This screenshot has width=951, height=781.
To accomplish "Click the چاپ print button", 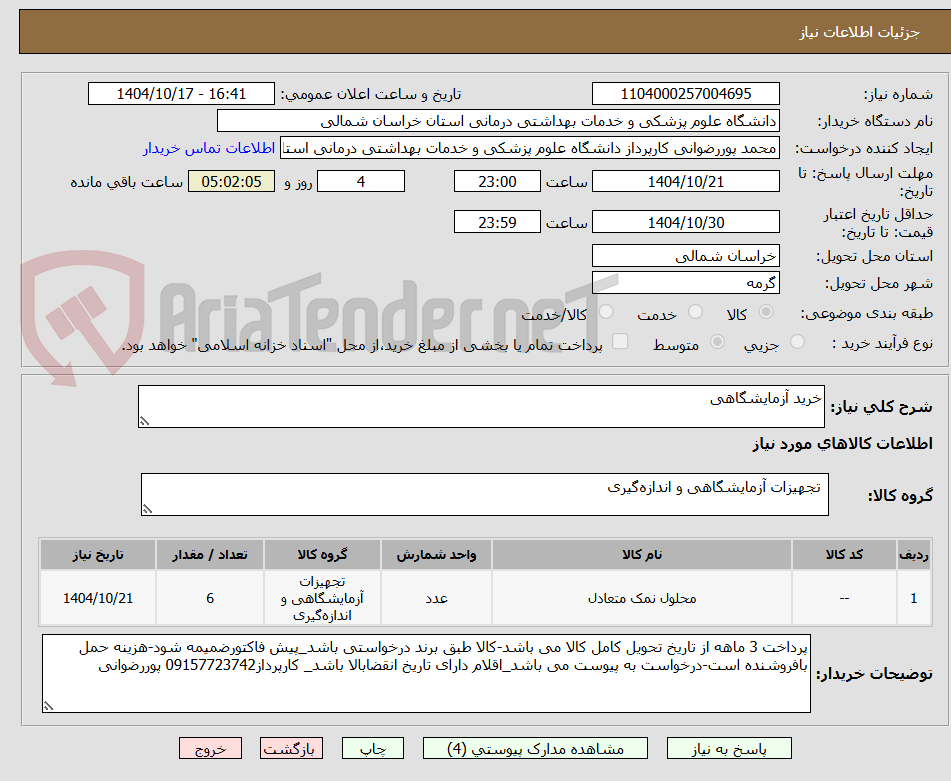I will point(373,748).
